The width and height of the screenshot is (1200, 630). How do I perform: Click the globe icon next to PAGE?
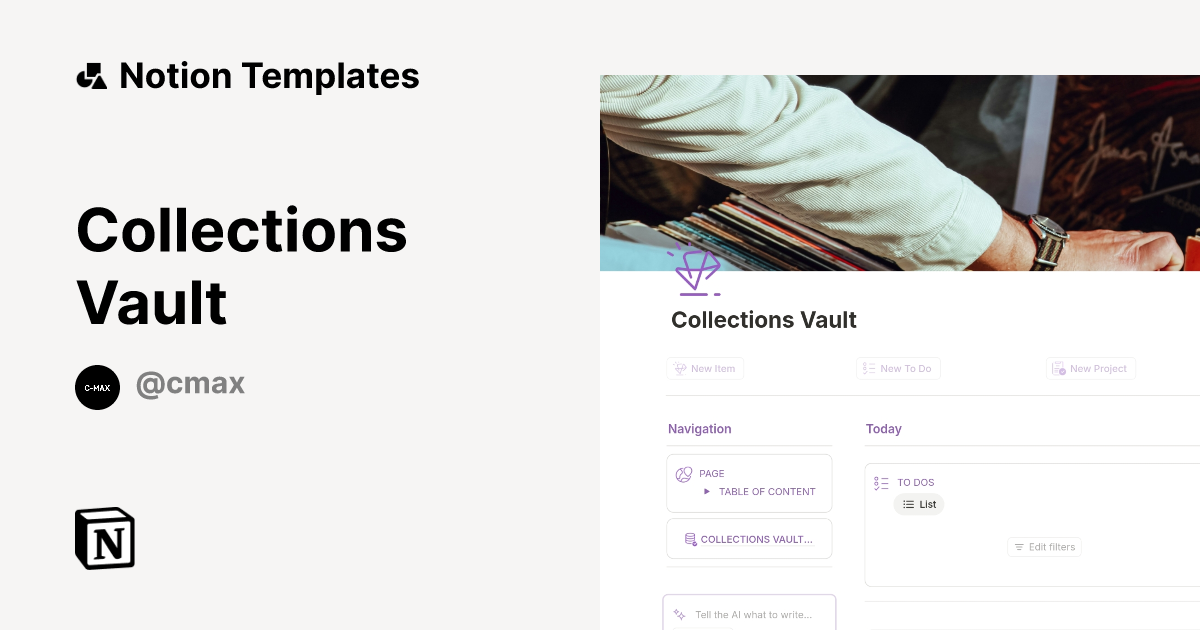point(685,473)
